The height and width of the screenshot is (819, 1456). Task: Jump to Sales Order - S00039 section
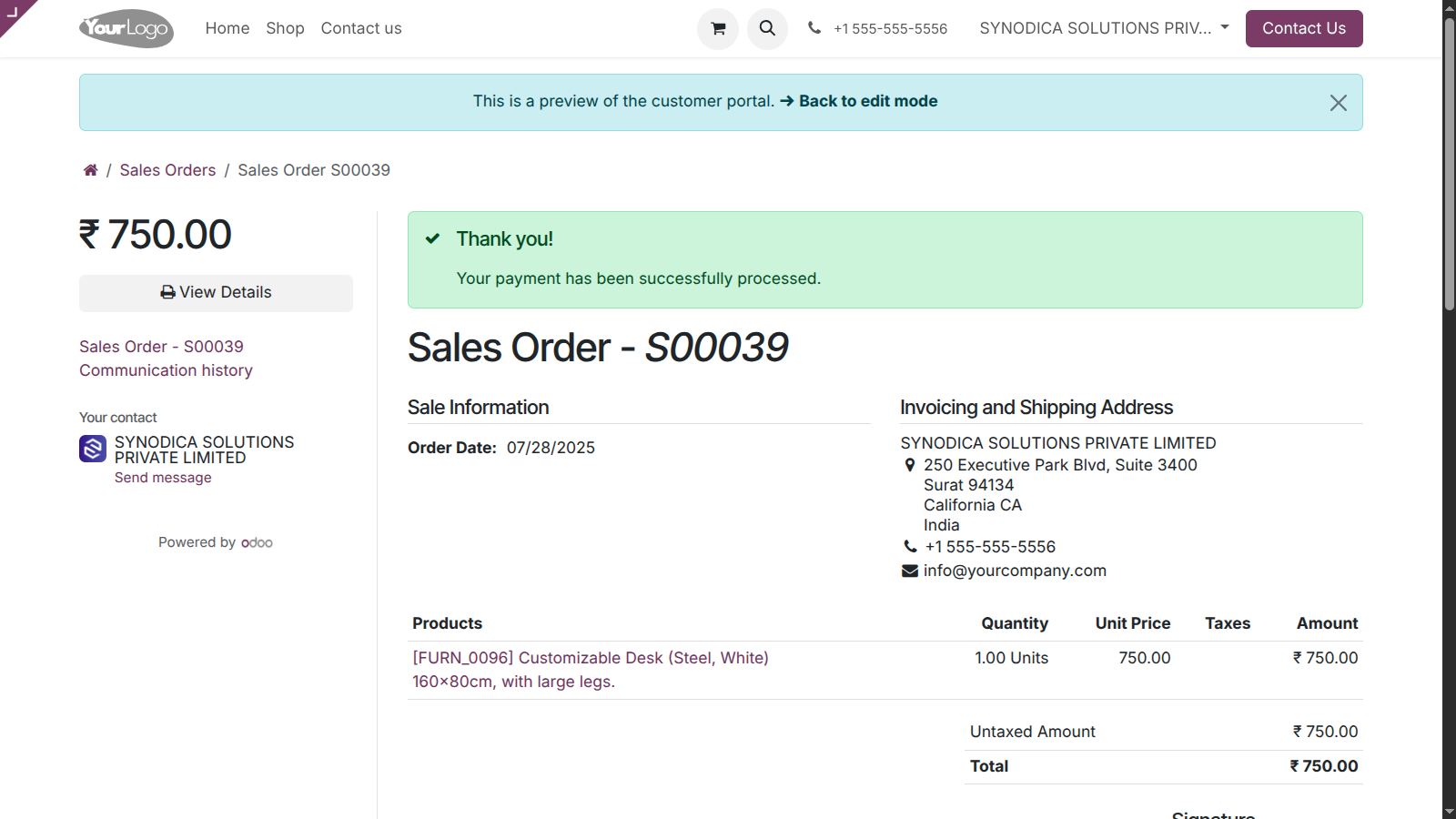161,347
